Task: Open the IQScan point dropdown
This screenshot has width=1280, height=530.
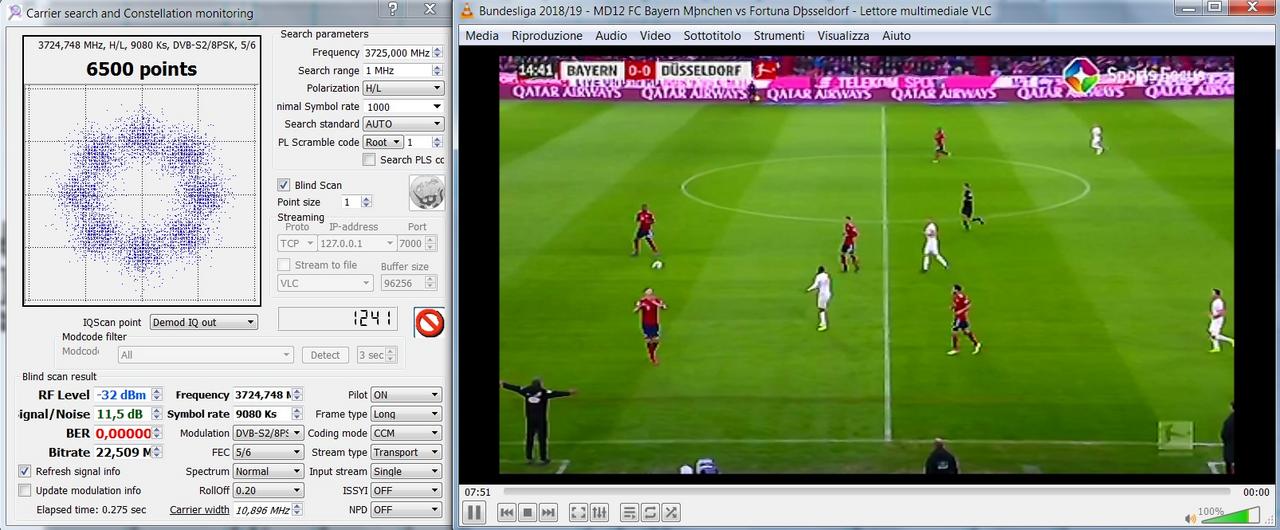Action: point(203,322)
